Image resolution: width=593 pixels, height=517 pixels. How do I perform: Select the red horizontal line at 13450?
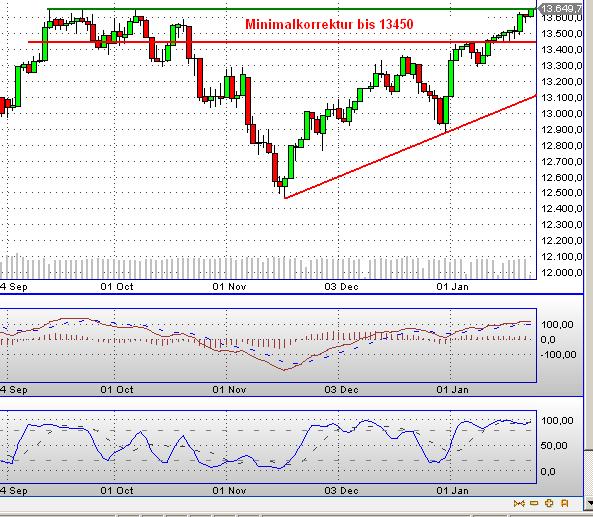click(282, 42)
